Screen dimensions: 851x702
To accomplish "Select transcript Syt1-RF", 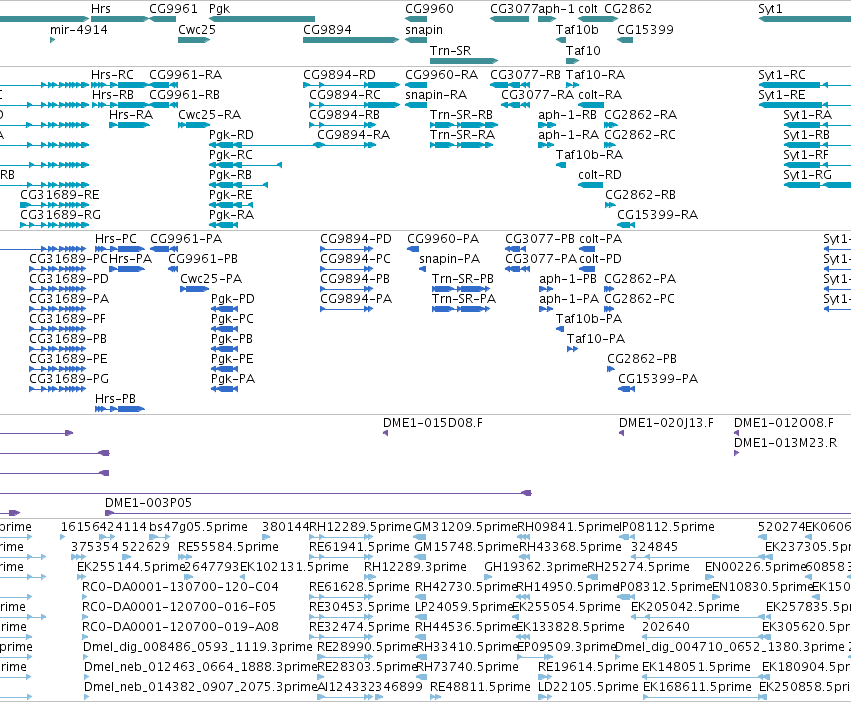I will tap(806, 155).
